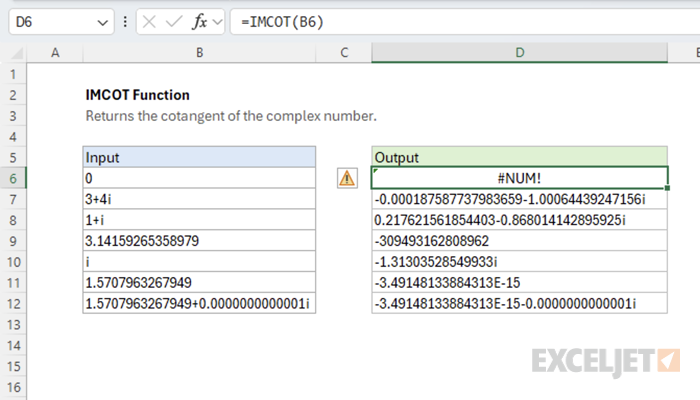The image size is (700, 400).
Task: Click the error warning icon beside cell D6
Action: (x=347, y=179)
